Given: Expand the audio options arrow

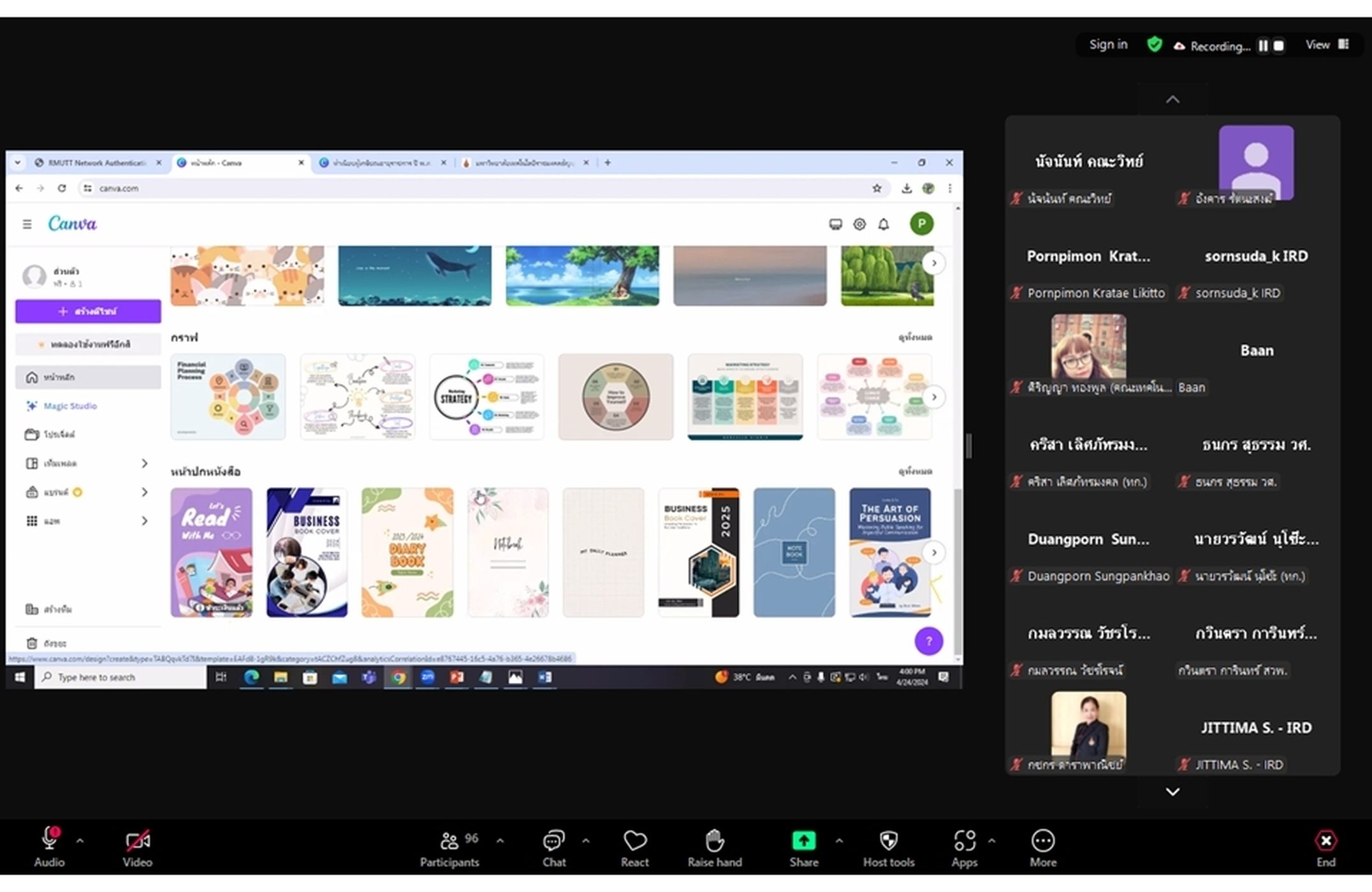Looking at the screenshot, I should tap(80, 841).
